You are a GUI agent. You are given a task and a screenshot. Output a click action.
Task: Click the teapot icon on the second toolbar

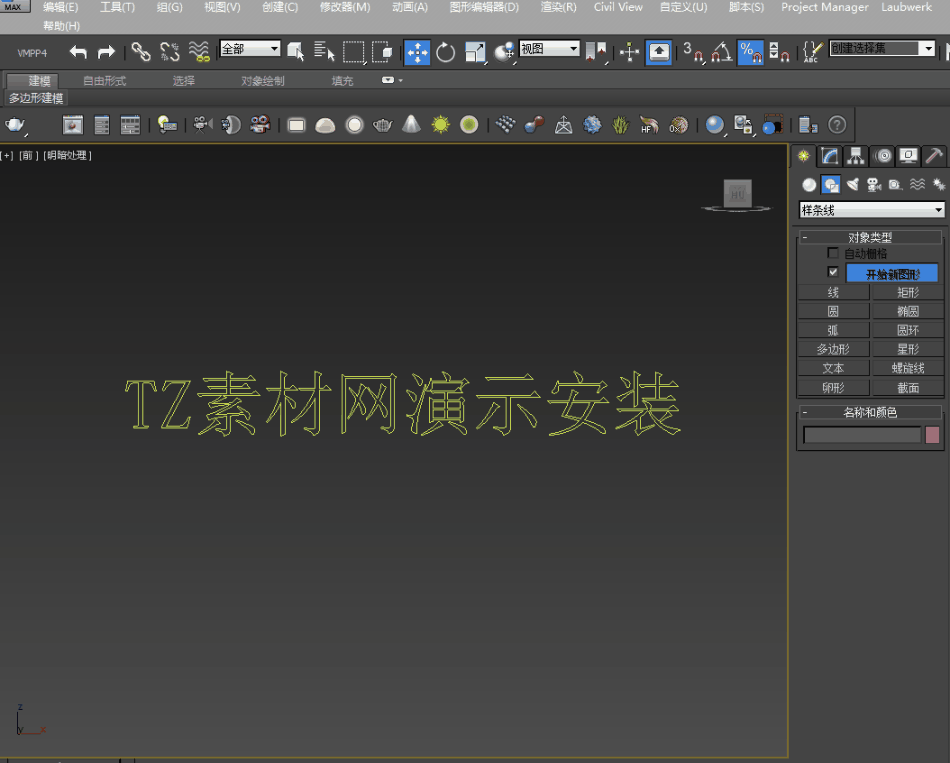(x=16, y=125)
